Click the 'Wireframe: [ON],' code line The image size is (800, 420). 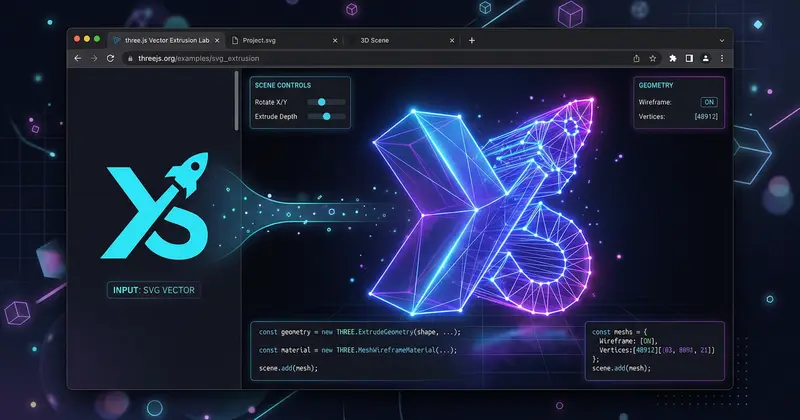(x=628, y=341)
